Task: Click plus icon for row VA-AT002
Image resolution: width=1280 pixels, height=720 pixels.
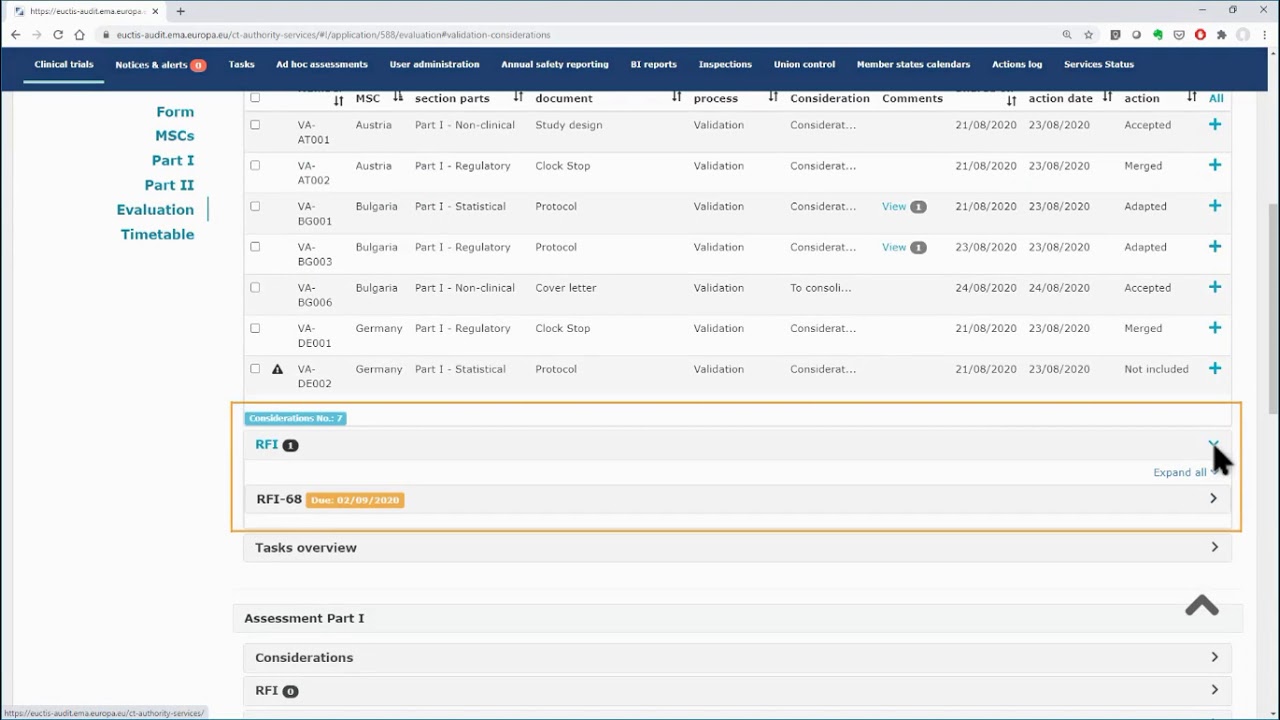Action: click(x=1214, y=165)
